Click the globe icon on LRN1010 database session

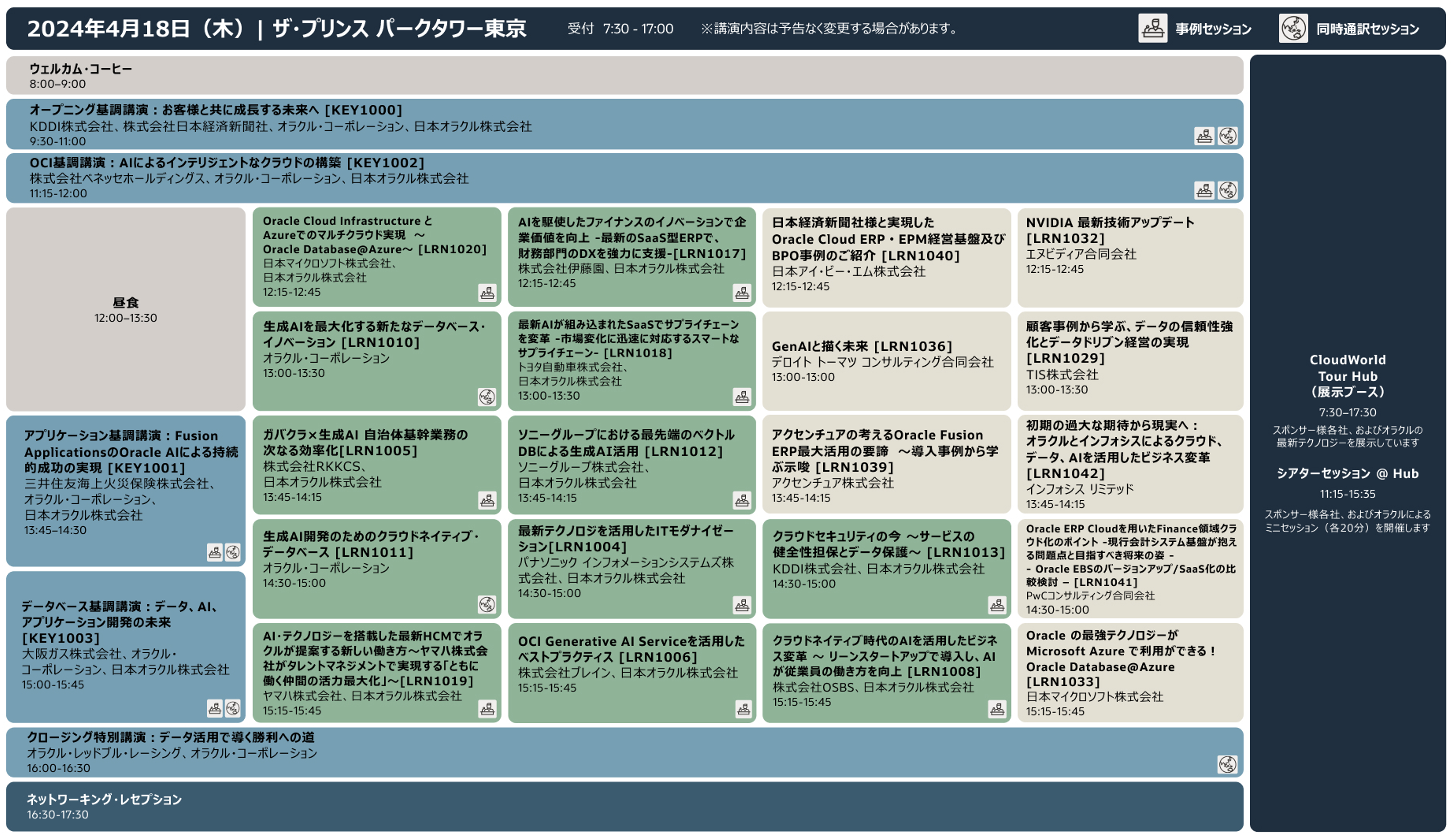487,397
